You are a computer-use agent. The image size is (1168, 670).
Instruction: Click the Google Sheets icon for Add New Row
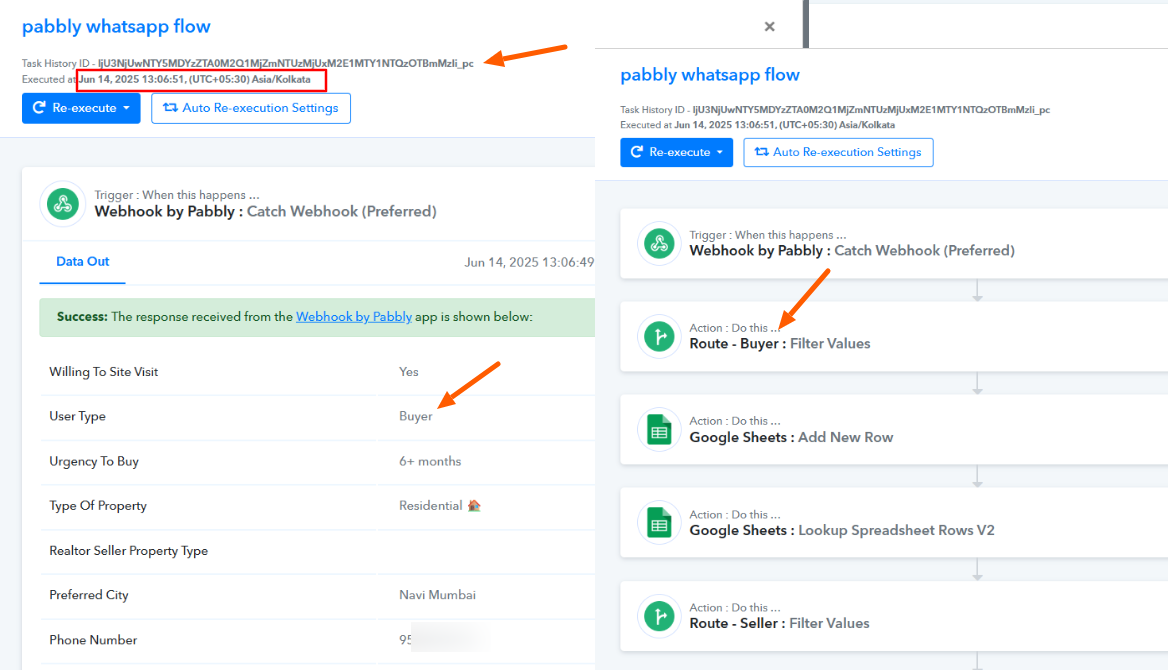659,430
